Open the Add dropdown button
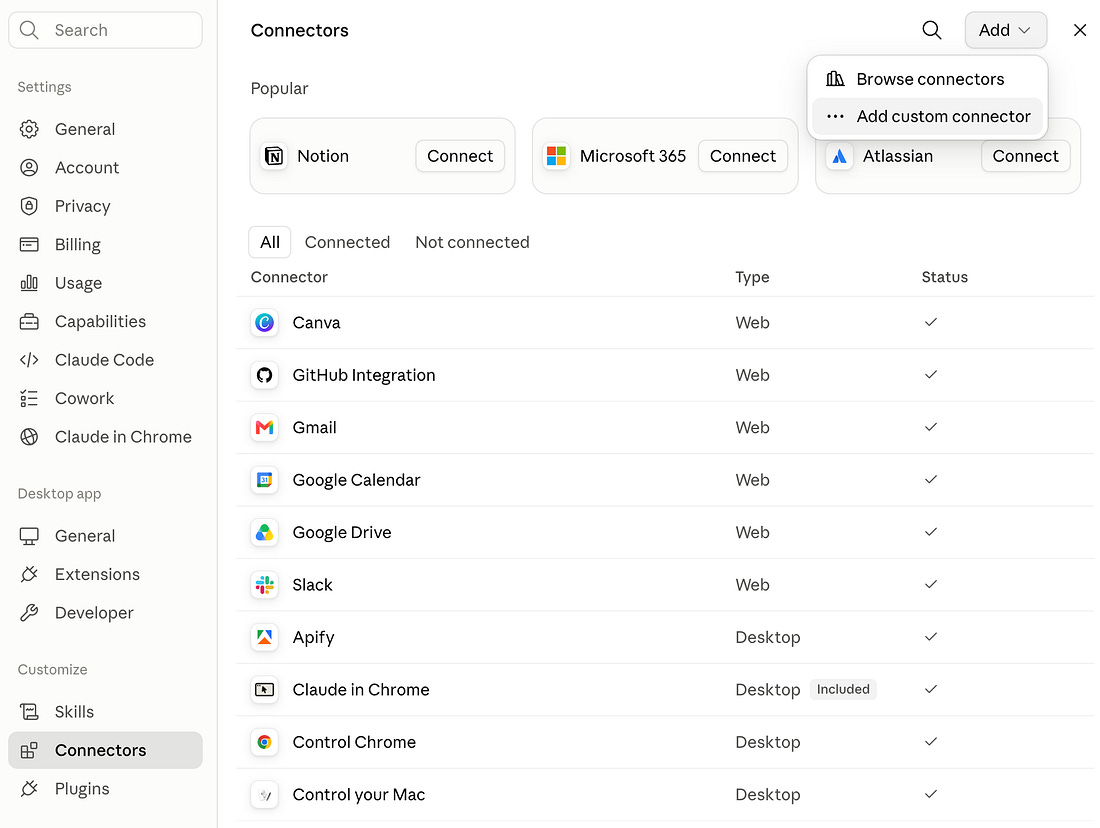 pos(1005,30)
